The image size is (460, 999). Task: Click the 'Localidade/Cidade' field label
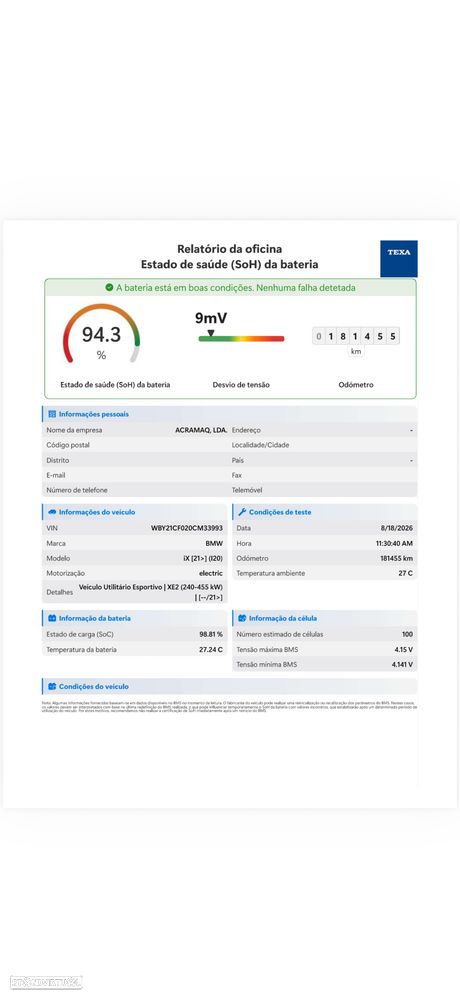pyautogui.click(x=261, y=445)
